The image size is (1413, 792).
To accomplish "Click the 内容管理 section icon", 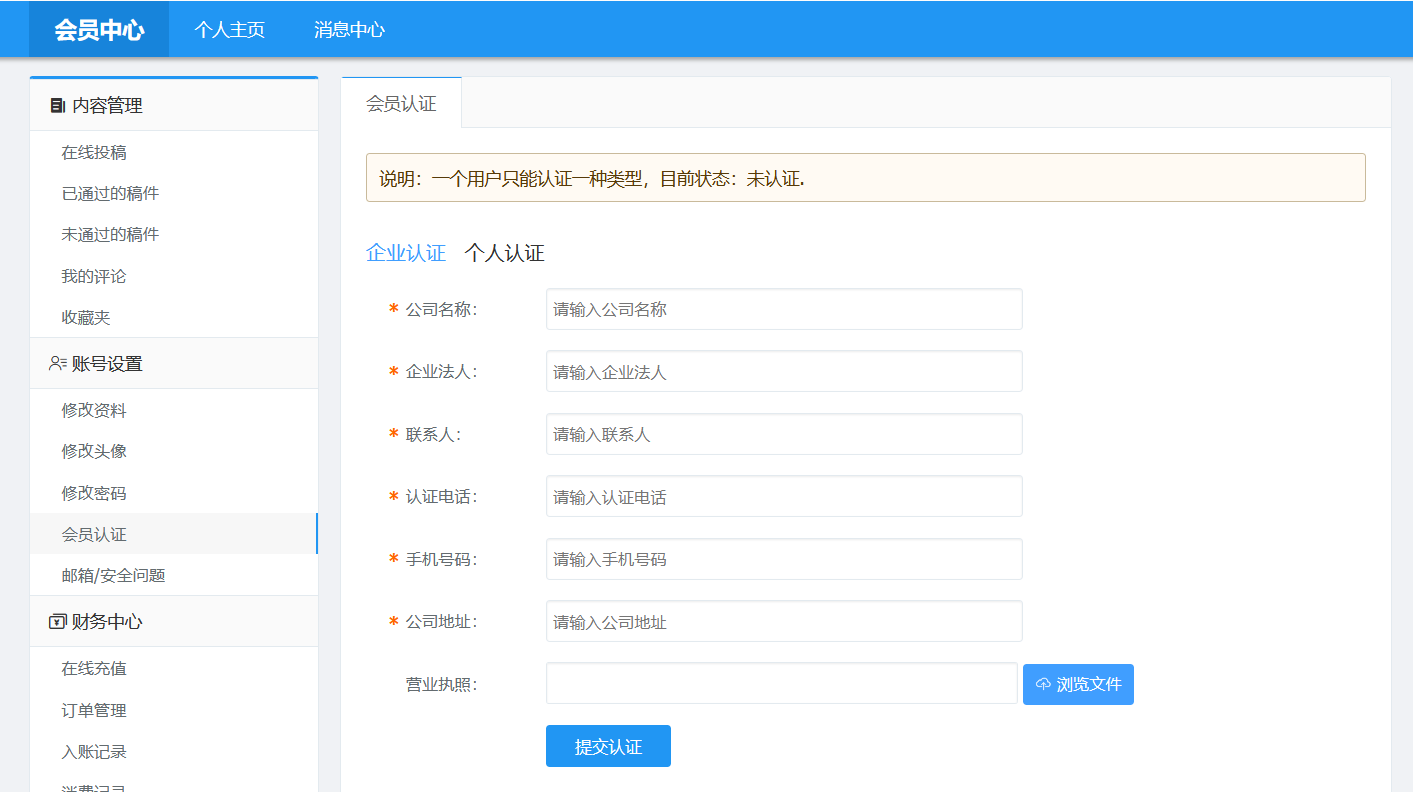I will 57,105.
